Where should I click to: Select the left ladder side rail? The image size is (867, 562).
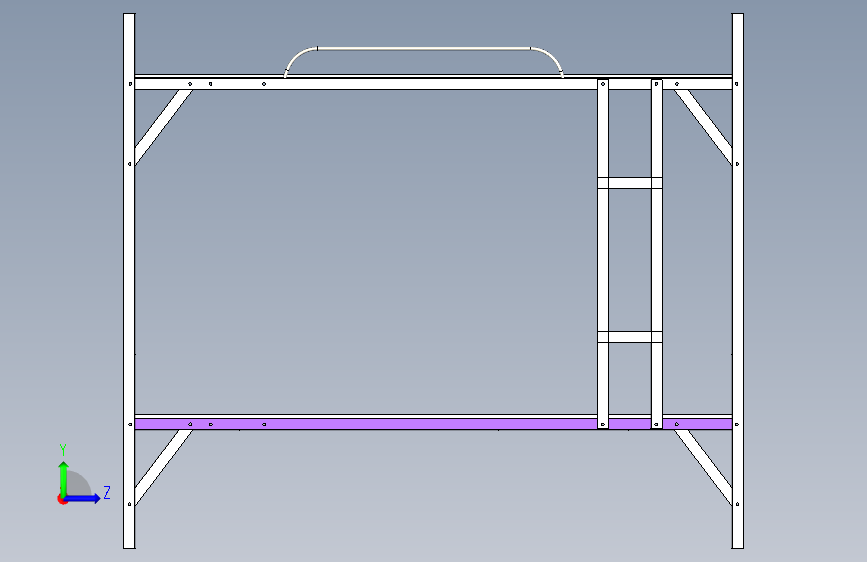pyautogui.click(x=603, y=254)
